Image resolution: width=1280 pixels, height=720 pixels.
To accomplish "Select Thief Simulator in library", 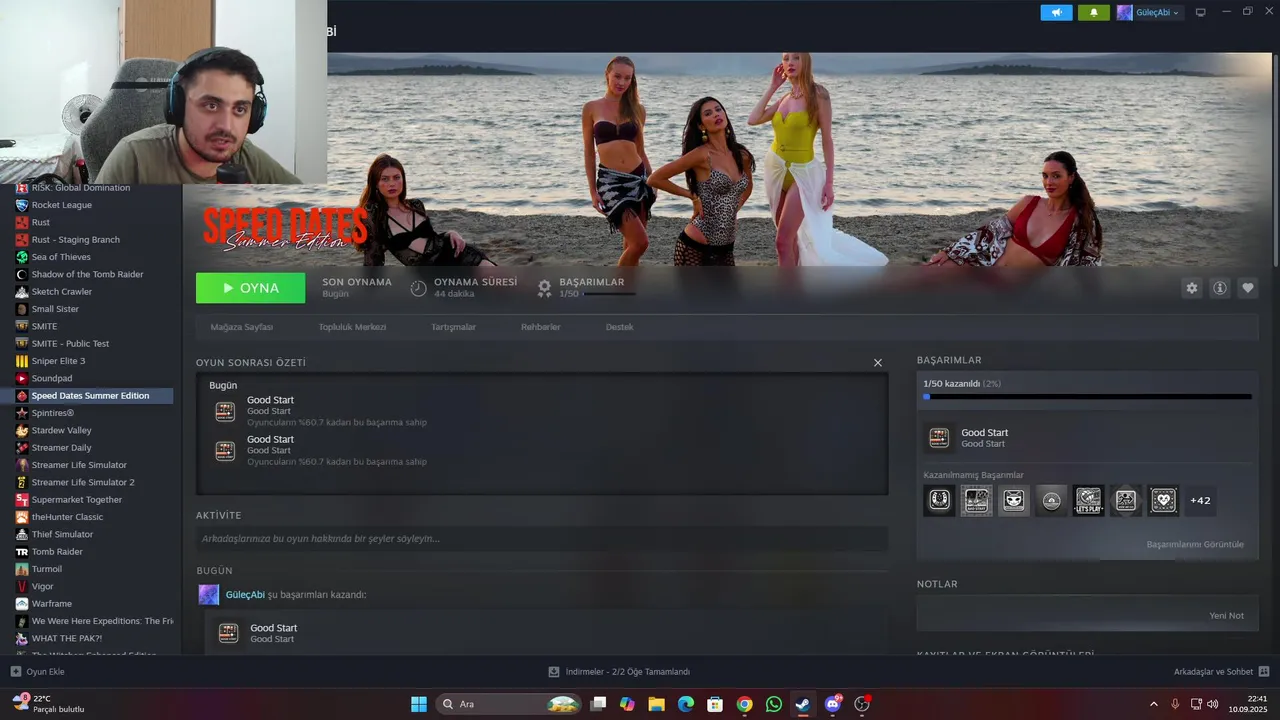I will click(x=62, y=534).
